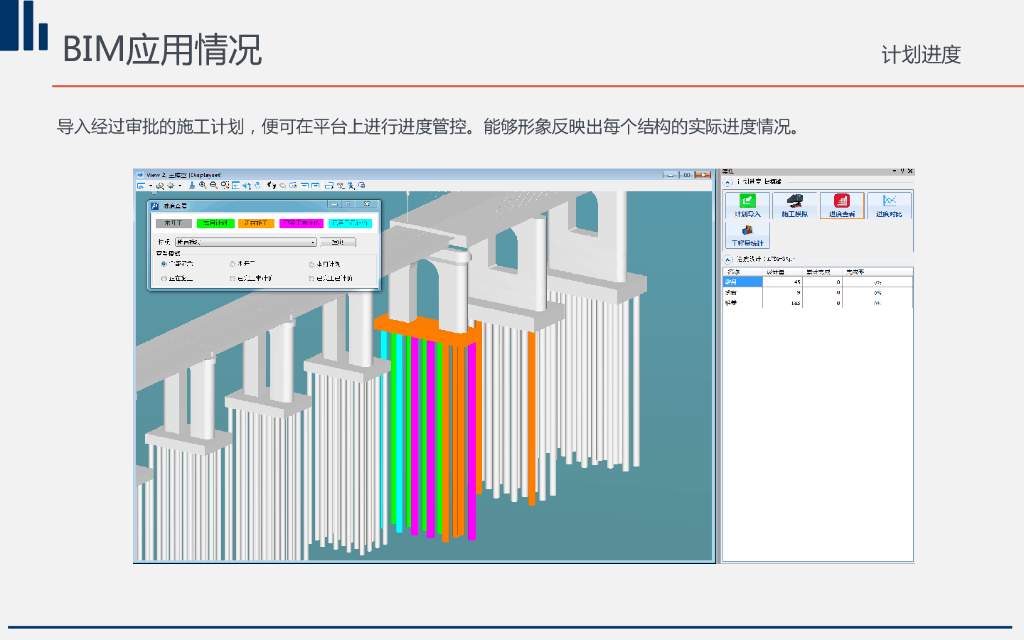1024x640 pixels.
Task: Click the 设计量 column header
Action: coord(782,272)
